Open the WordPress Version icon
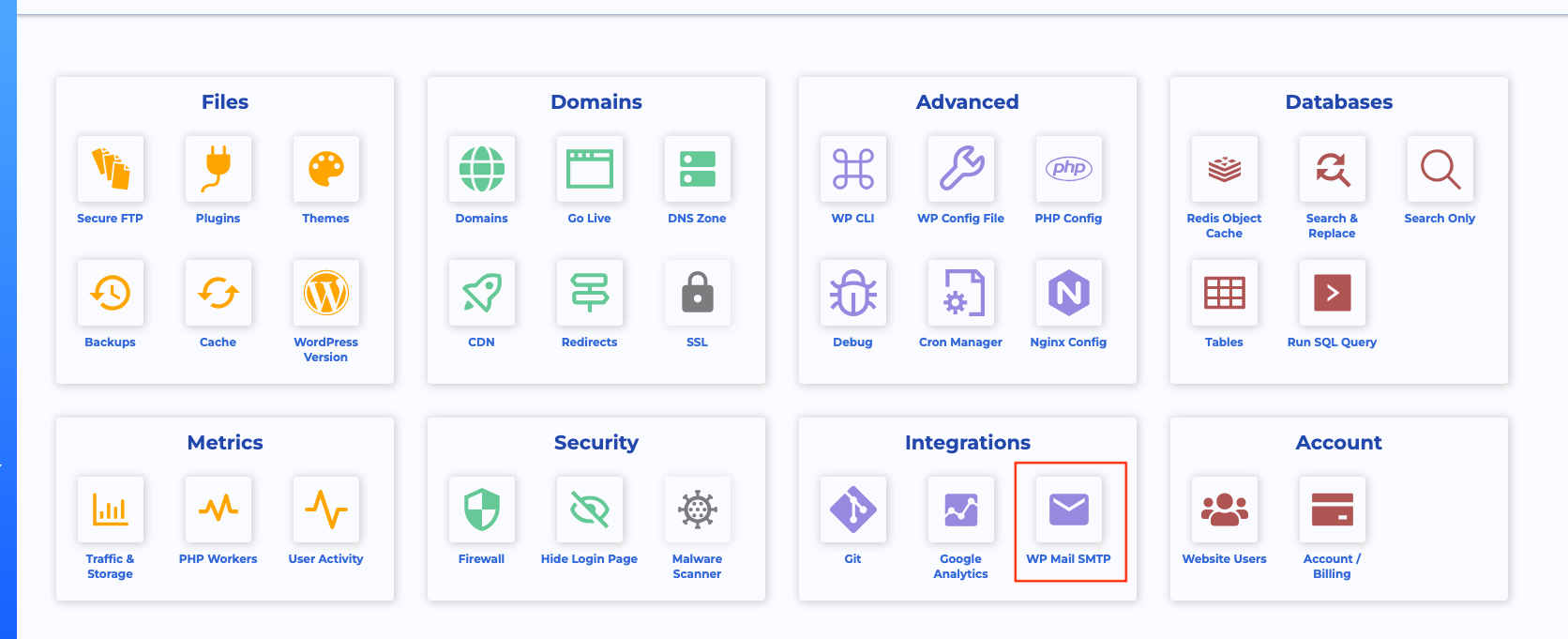This screenshot has width=1568, height=639. (x=326, y=293)
